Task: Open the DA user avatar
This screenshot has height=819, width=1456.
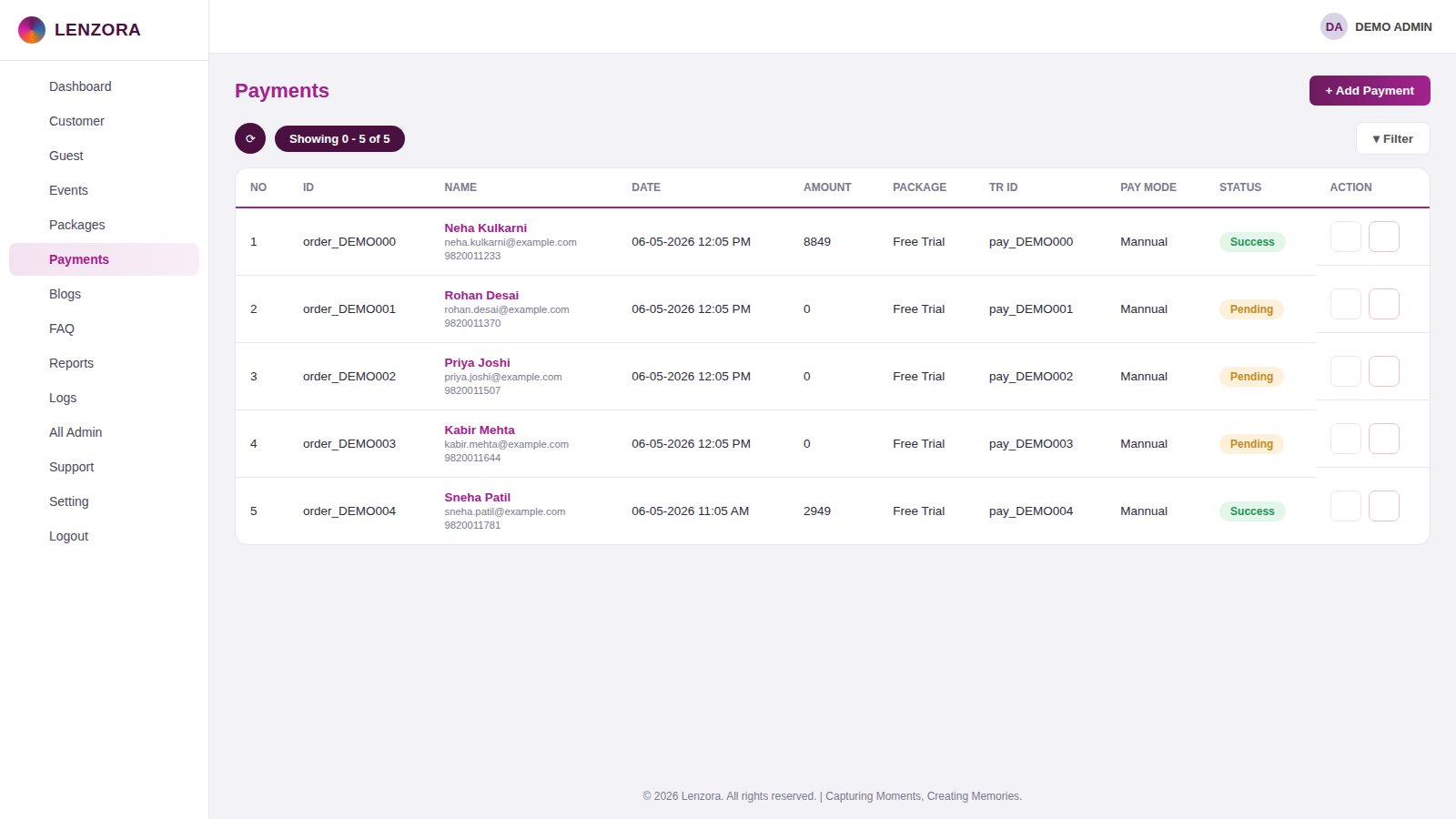Action: tap(1334, 26)
